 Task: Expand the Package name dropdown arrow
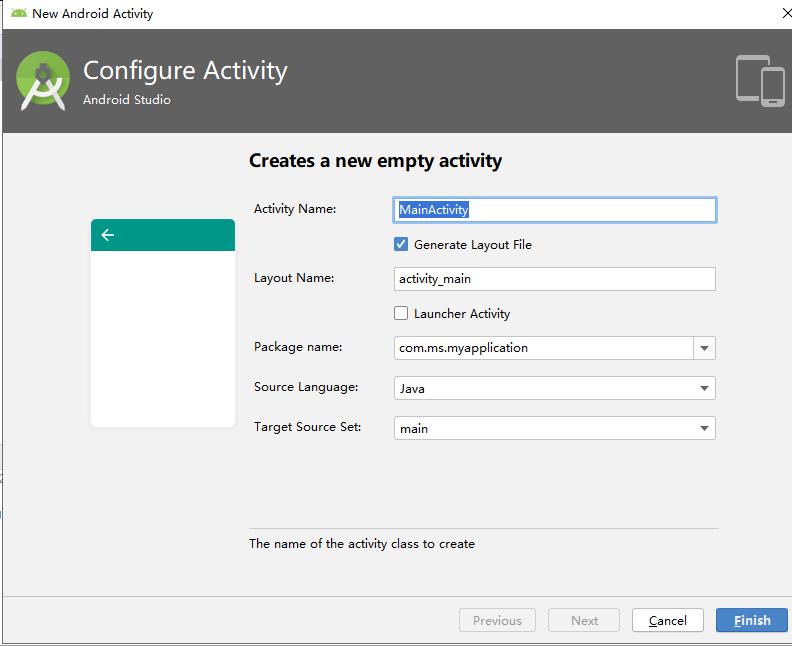[x=705, y=348]
